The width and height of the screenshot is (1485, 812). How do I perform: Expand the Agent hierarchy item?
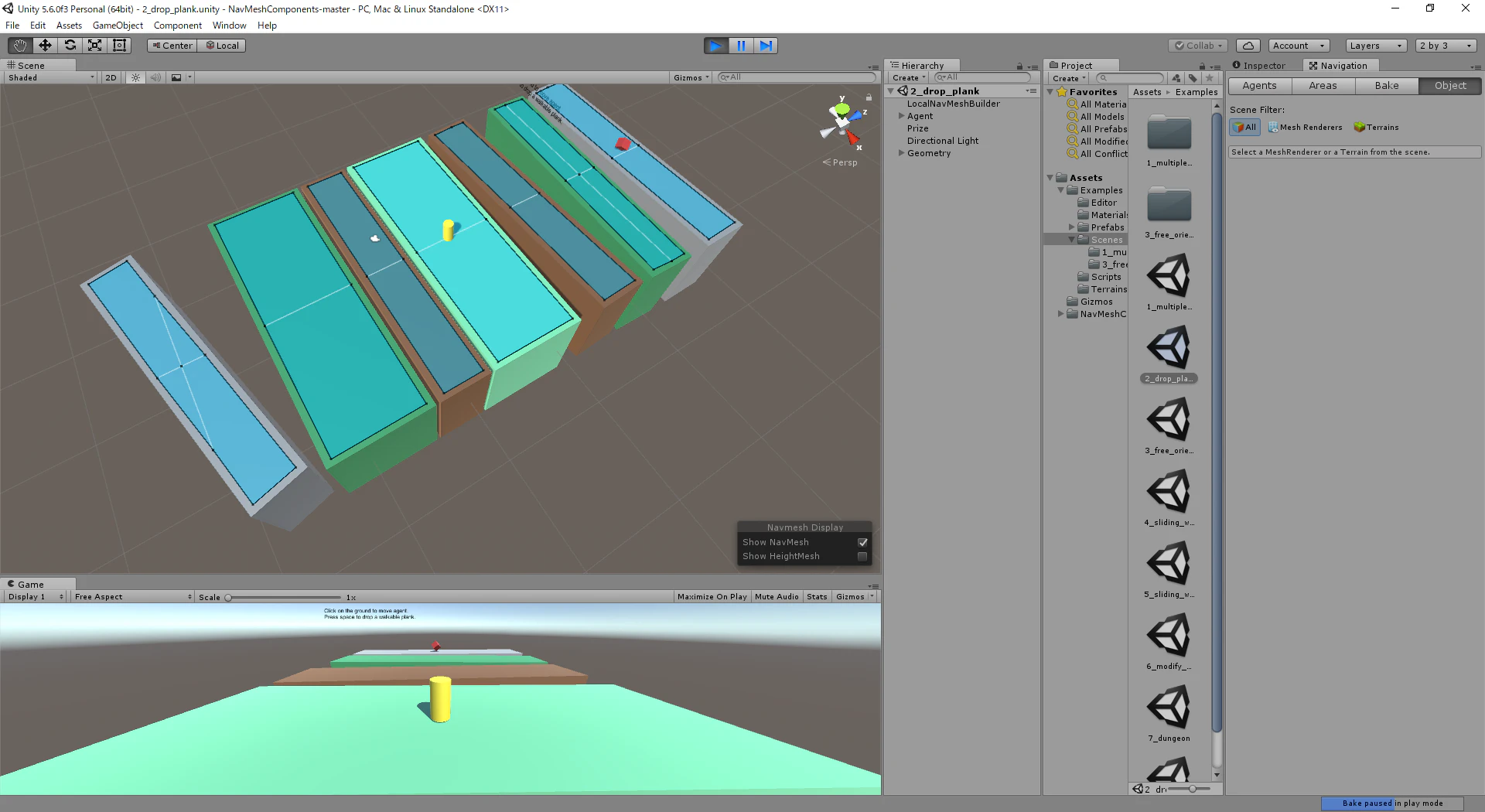[x=901, y=116]
